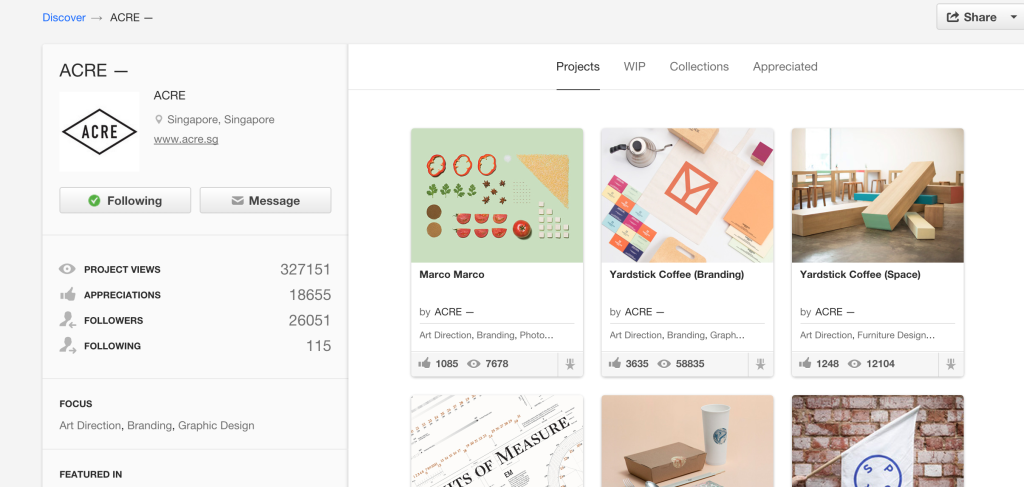This screenshot has width=1024, height=487.
Task: Click thumbs-up icon on Marco Marco card
Action: tap(424, 364)
